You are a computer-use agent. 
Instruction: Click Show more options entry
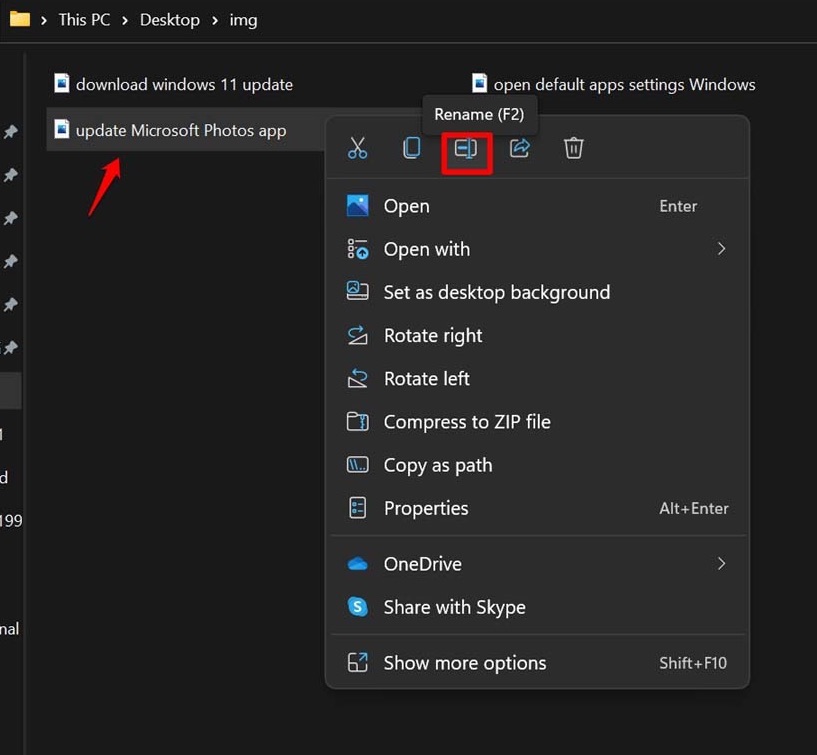coord(464,662)
